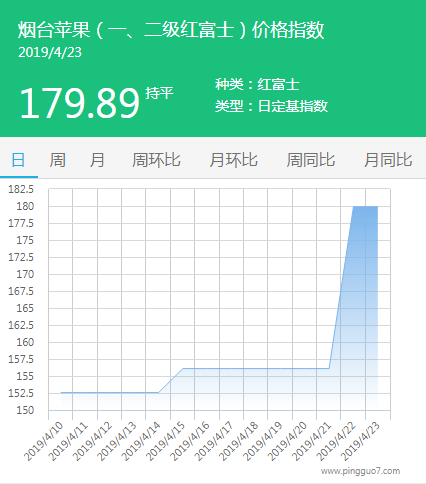Viewport: 426px width, 484px height.
Task: Click the chart title 烟台苹果价格指数
Action: [x=171, y=30]
